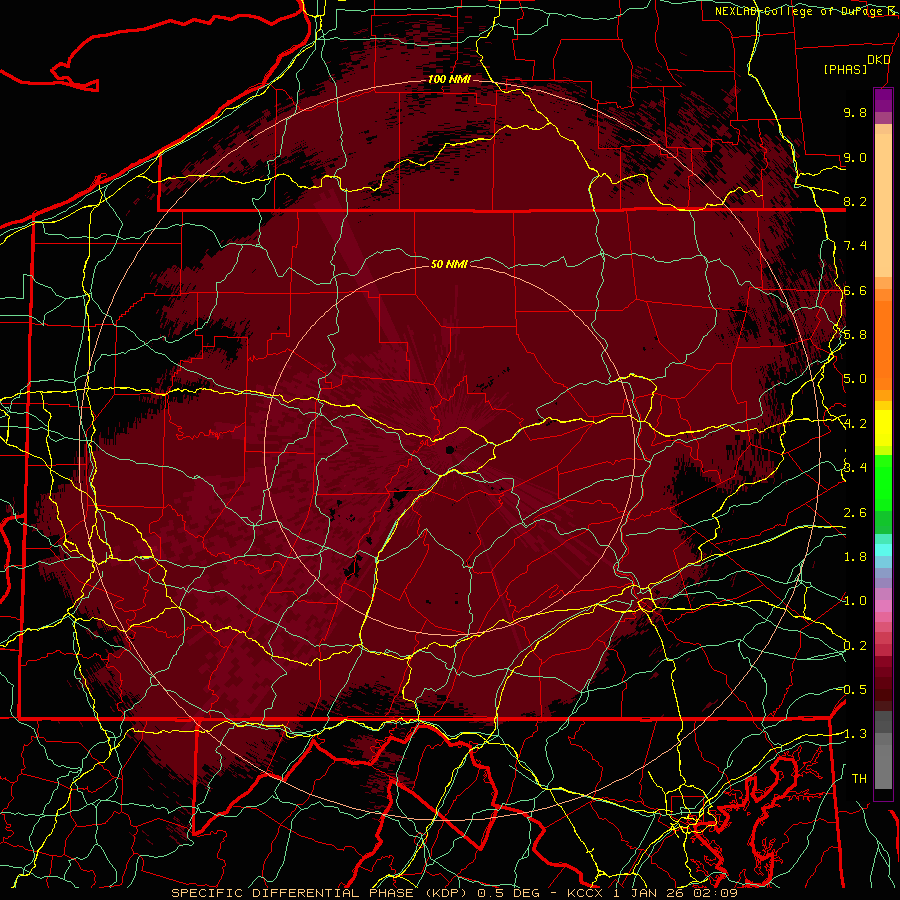The image size is (900, 900).
Task: Pick the purple segment at the color bar top
Action: 883,100
